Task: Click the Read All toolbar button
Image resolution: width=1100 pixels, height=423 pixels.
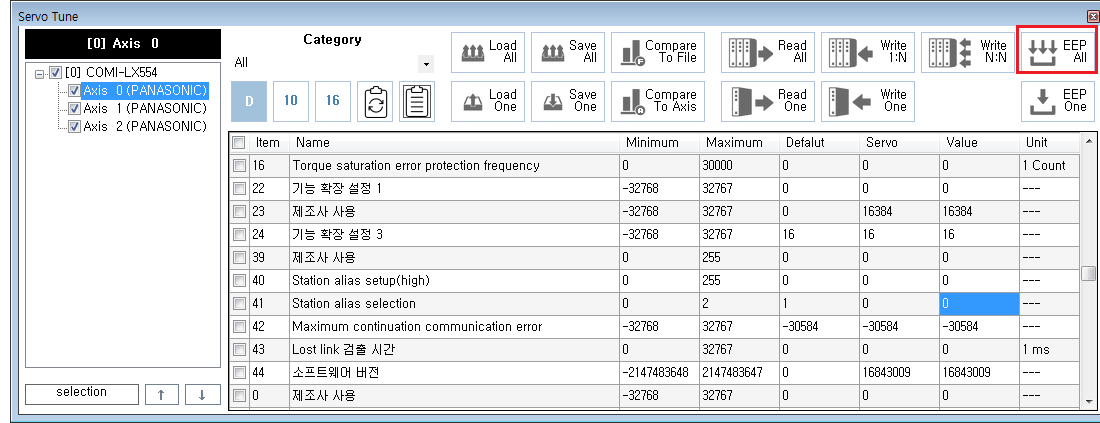Action: pyautogui.click(x=767, y=52)
